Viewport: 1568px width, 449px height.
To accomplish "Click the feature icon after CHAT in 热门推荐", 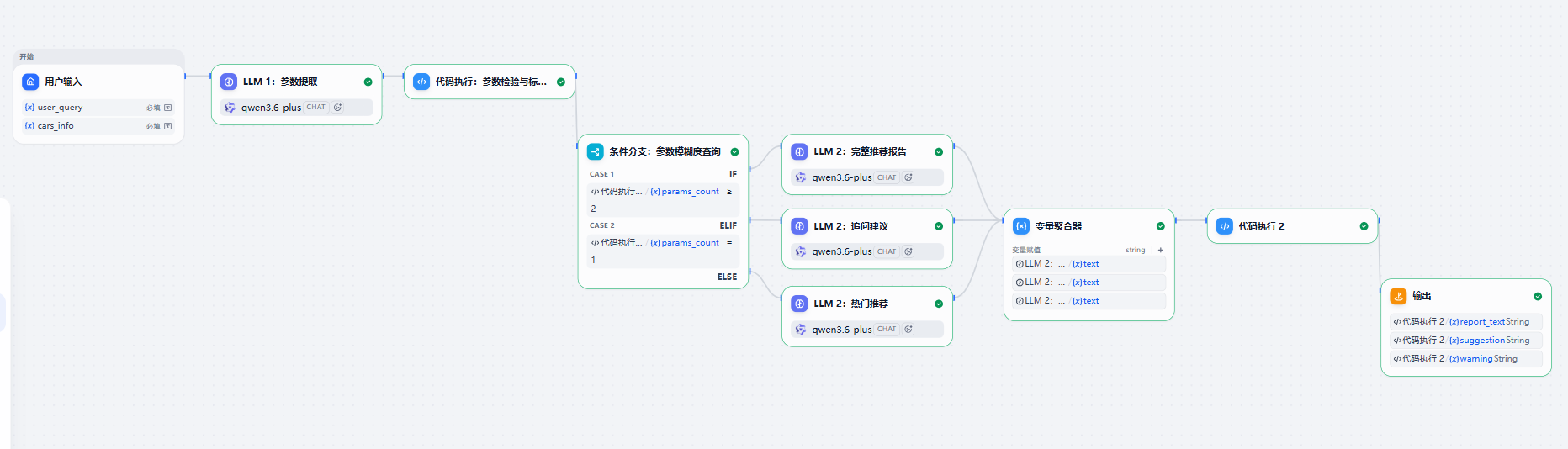I will [908, 330].
